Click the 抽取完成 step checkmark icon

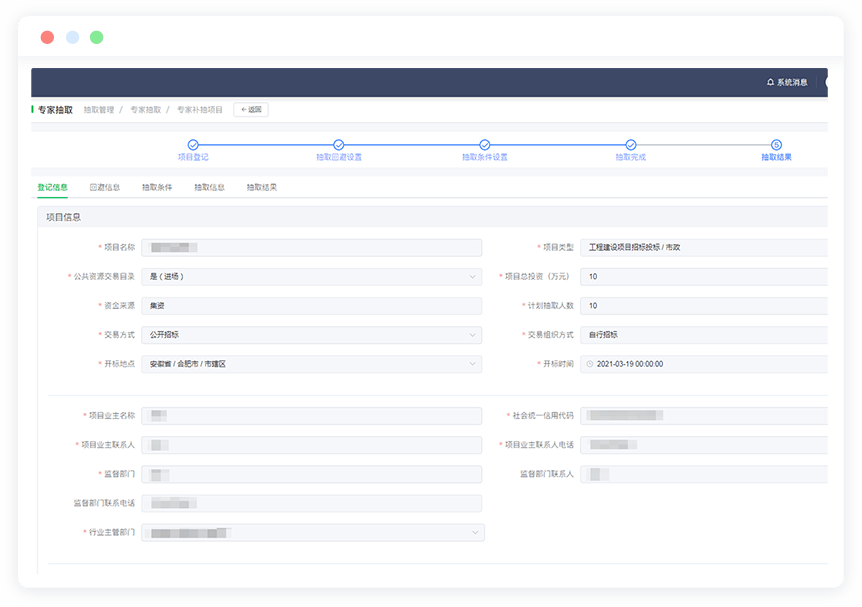point(631,145)
